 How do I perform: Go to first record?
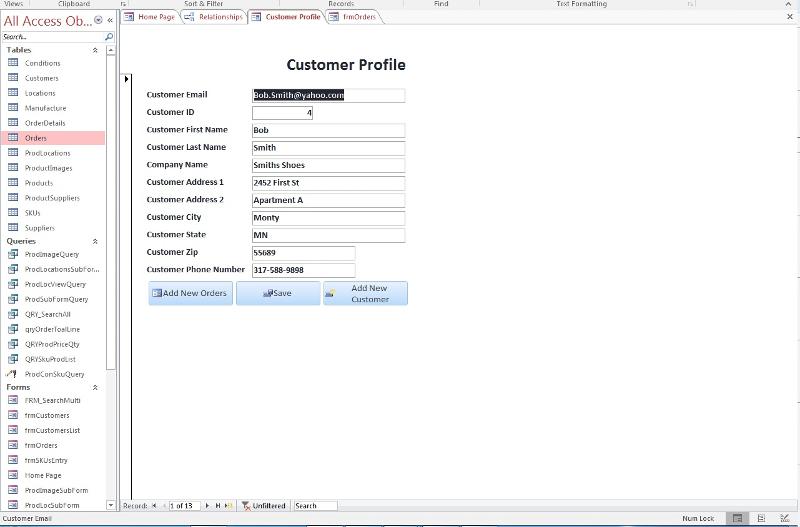pos(155,506)
